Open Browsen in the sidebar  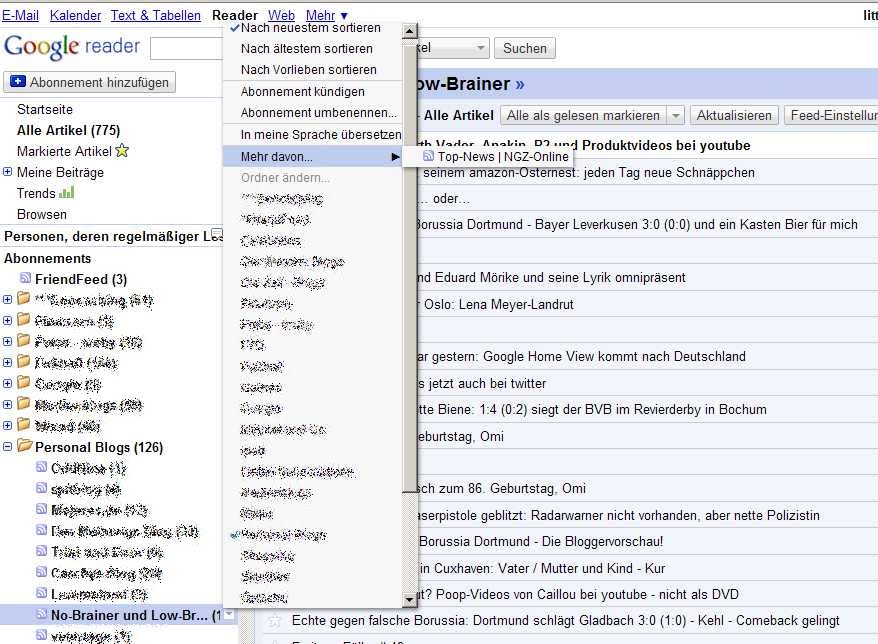coord(41,214)
